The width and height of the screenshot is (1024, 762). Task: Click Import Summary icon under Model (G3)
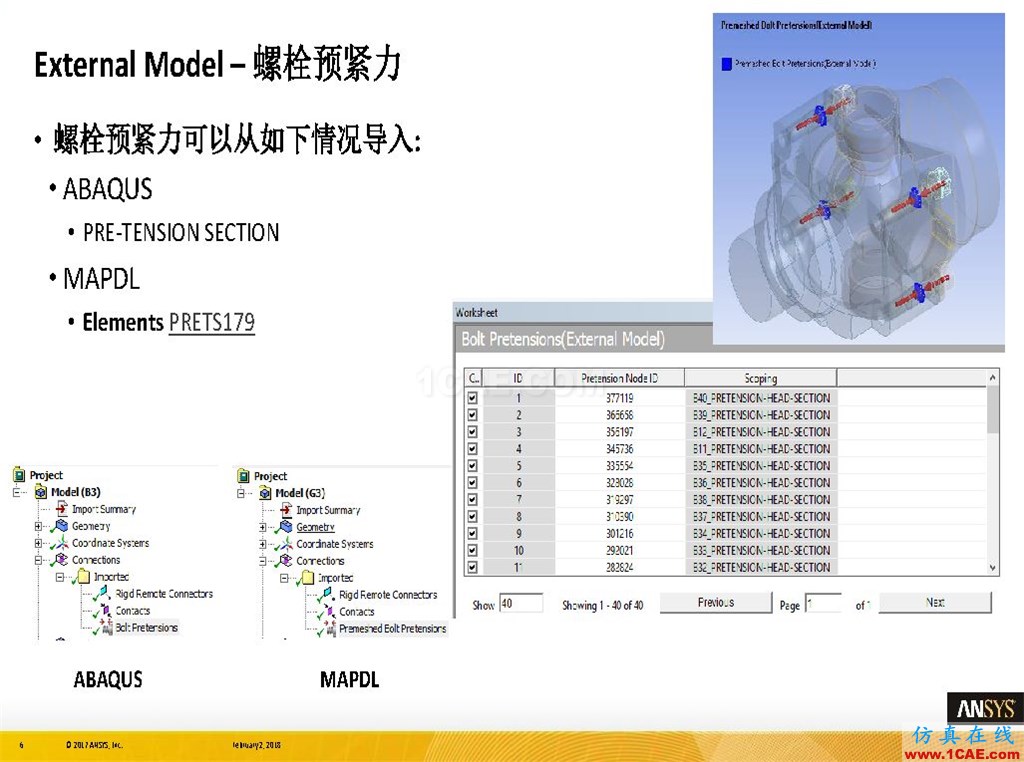(286, 510)
